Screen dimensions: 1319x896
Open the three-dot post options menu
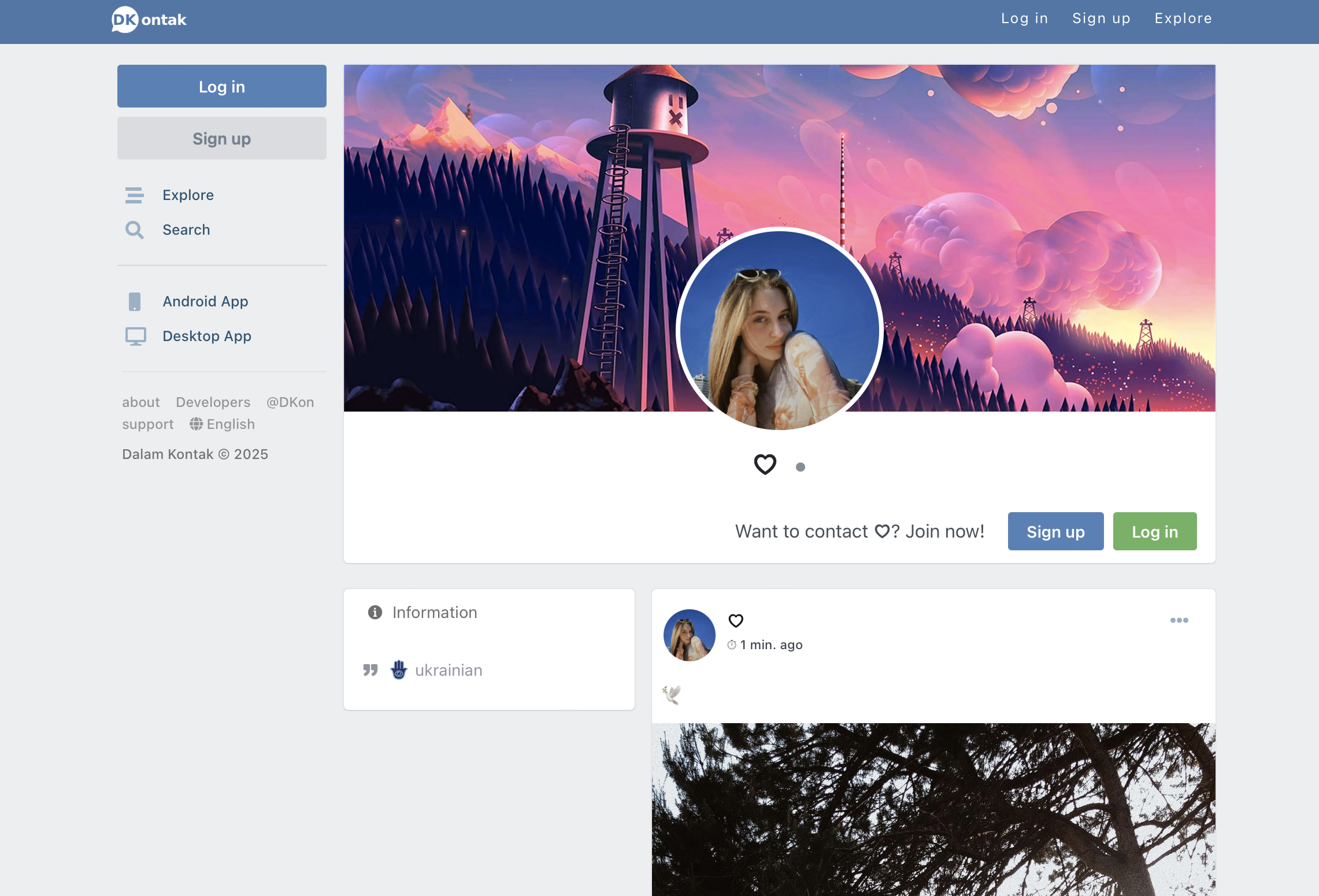(x=1179, y=620)
